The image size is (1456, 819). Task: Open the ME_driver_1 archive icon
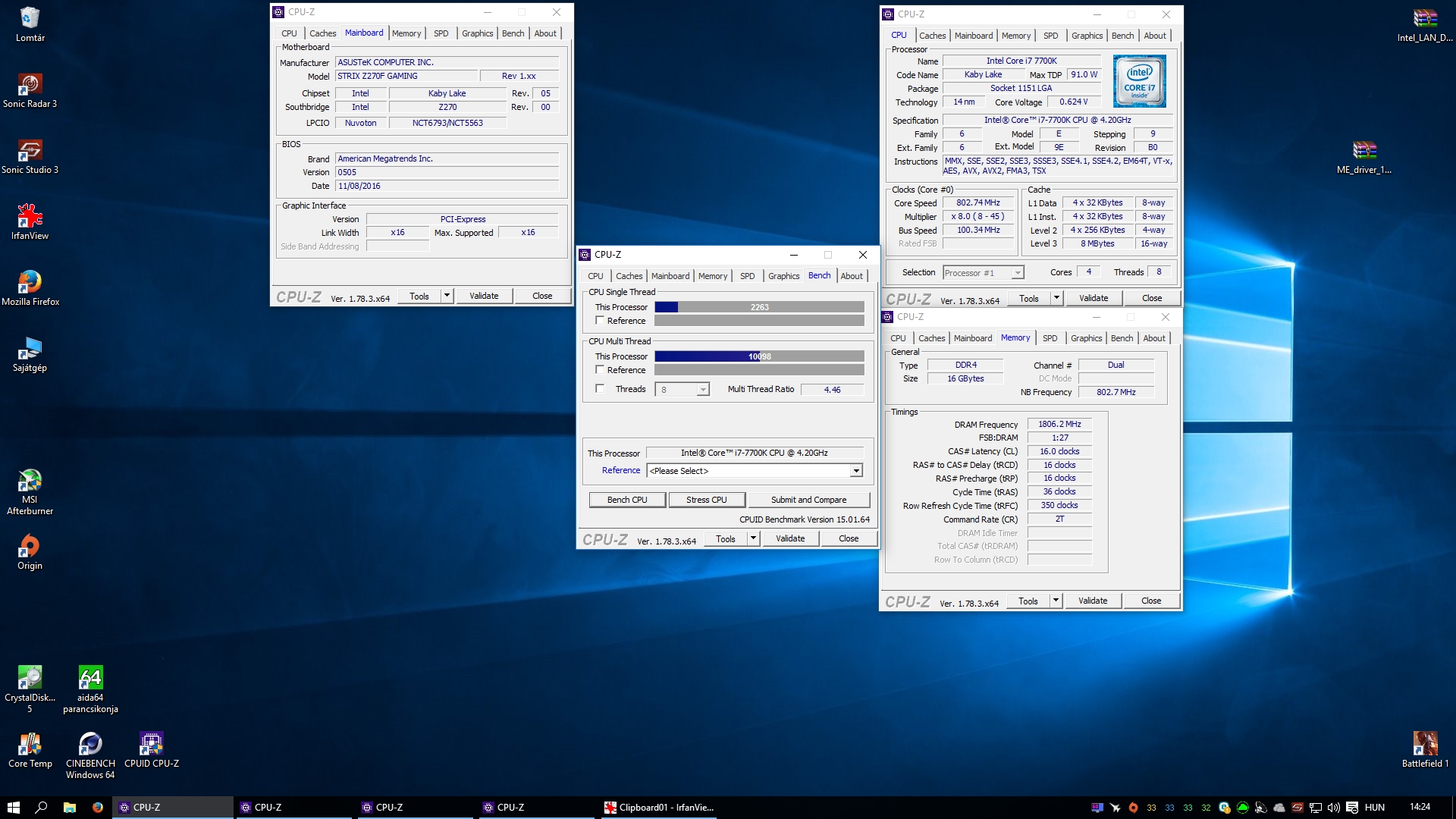pos(1364,156)
